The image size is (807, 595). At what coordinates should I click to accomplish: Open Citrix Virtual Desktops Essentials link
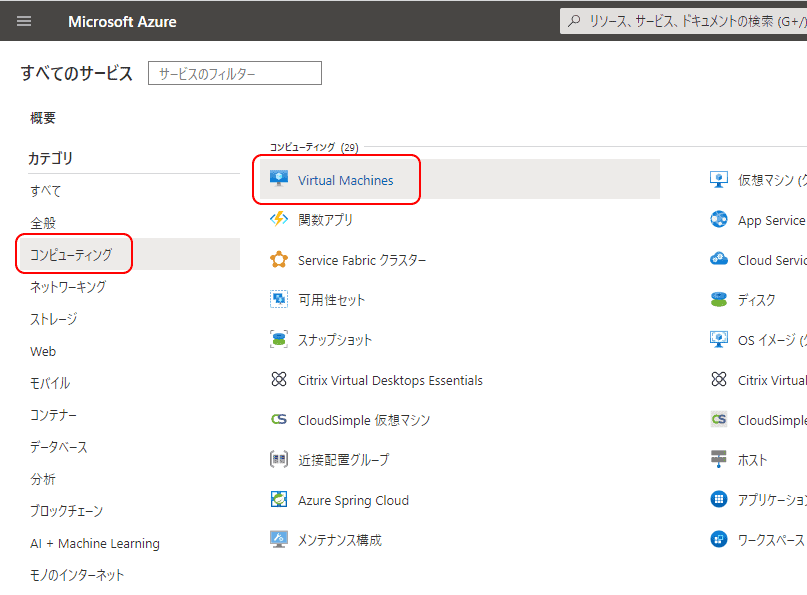point(390,380)
